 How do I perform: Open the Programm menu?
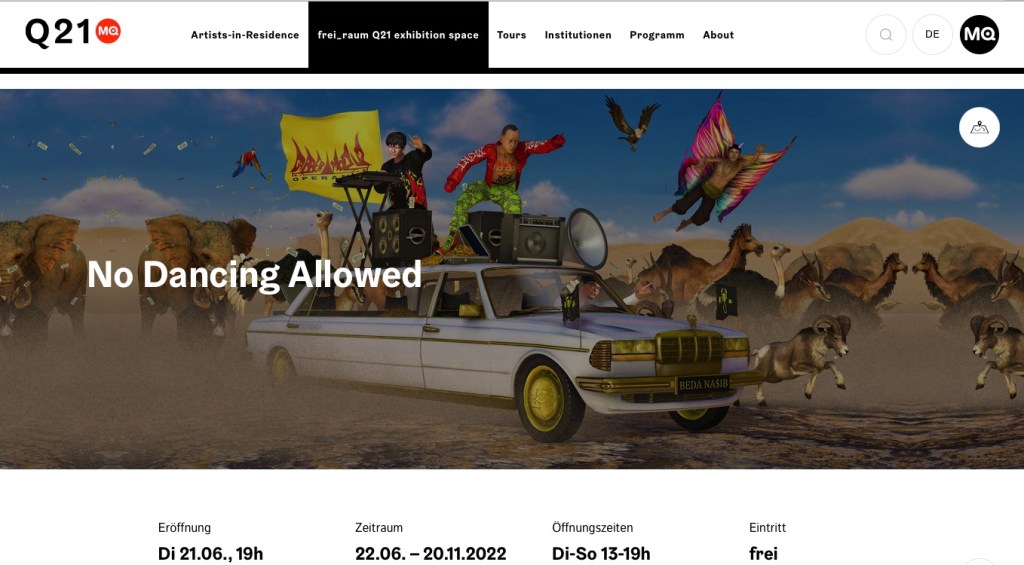(657, 35)
